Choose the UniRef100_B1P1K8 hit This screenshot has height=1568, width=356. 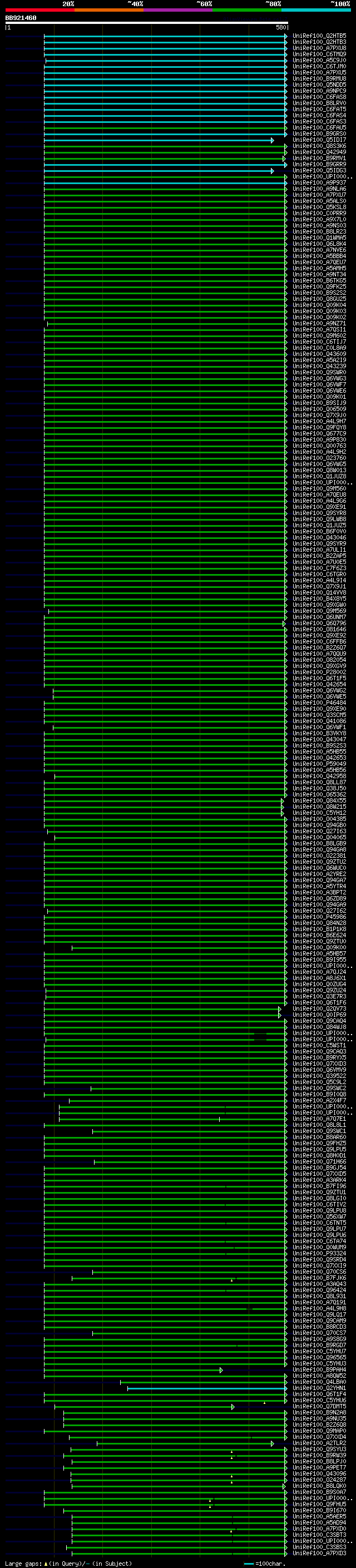coord(319,929)
